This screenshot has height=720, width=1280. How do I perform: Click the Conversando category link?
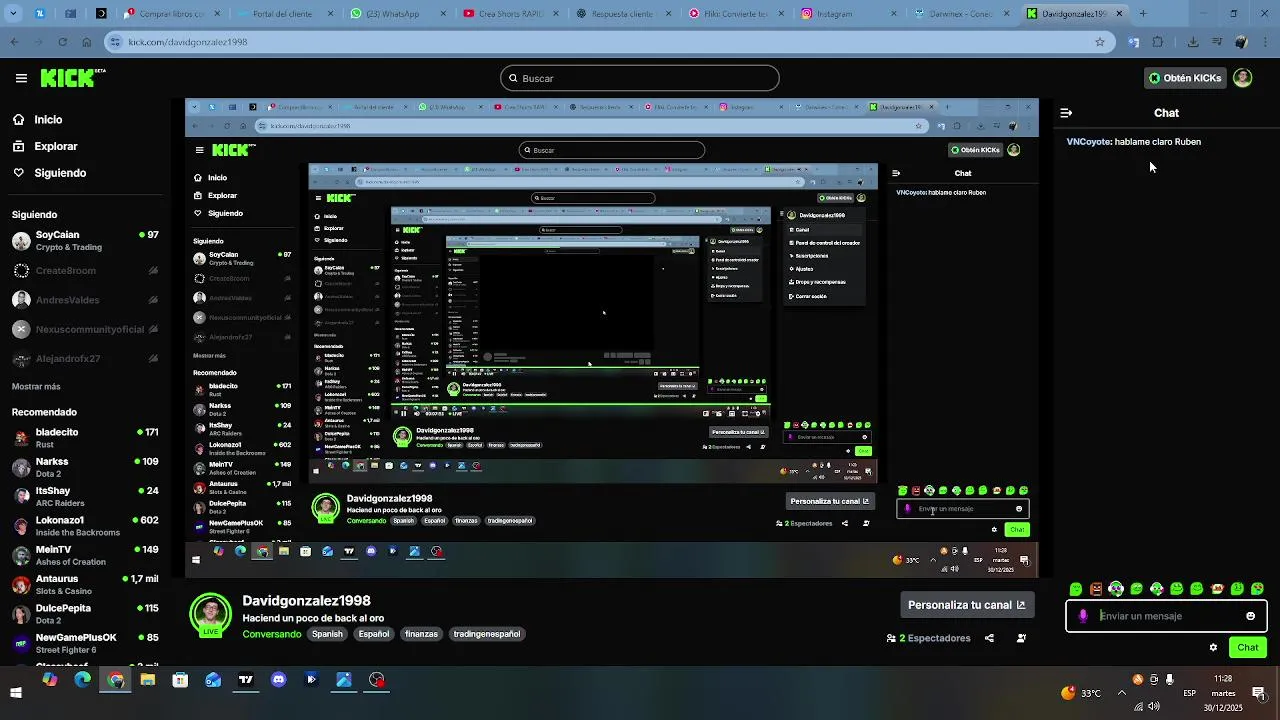(271, 634)
